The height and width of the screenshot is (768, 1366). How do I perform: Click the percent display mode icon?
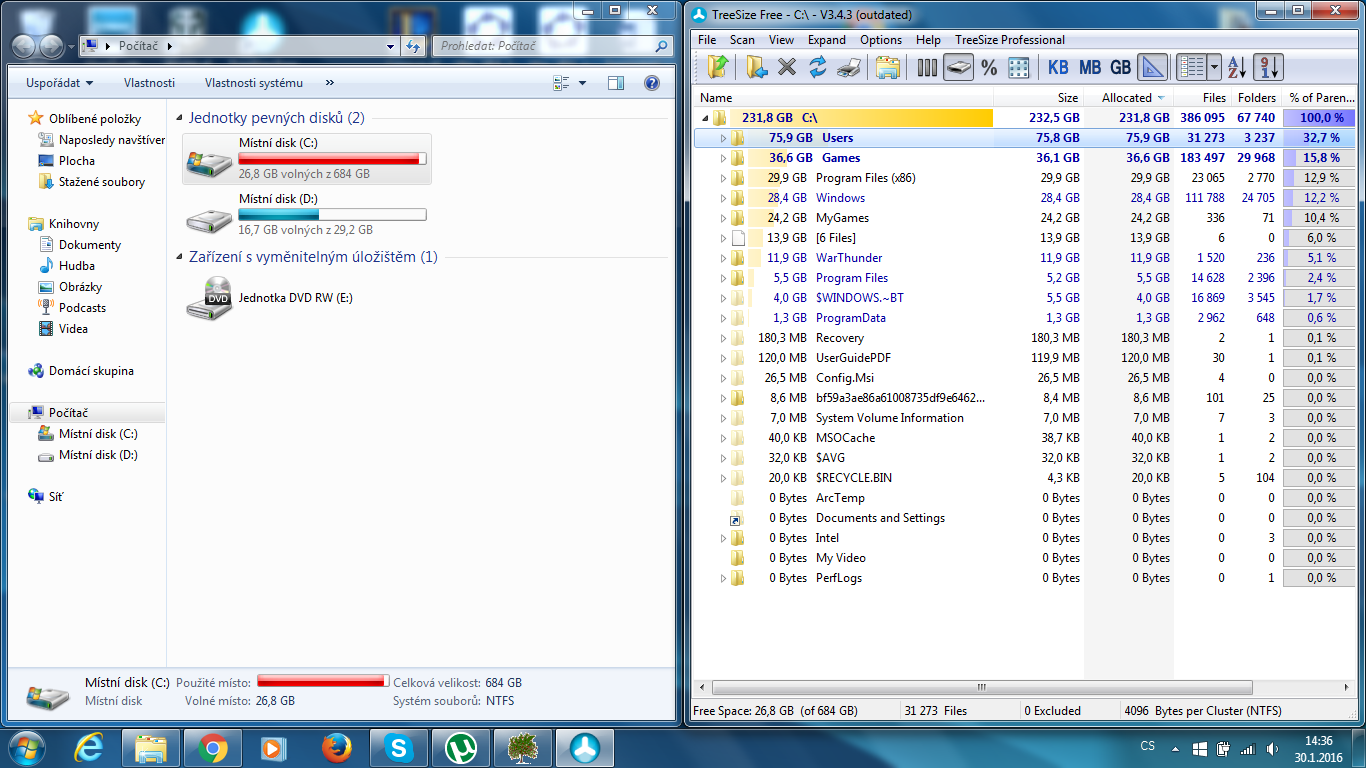pyautogui.click(x=989, y=67)
